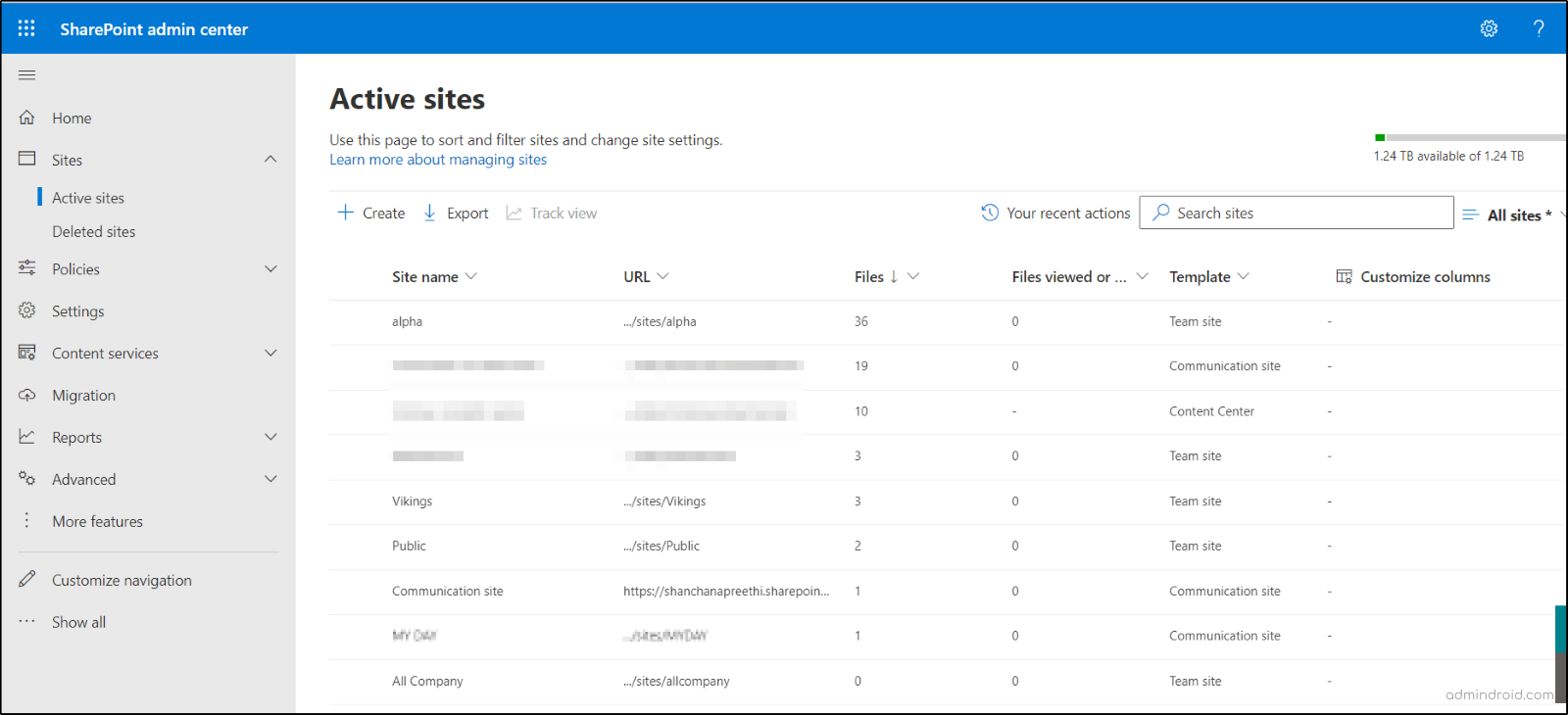The width and height of the screenshot is (1568, 715).
Task: Open Learn more about managing sites link
Action: pyautogui.click(x=438, y=160)
